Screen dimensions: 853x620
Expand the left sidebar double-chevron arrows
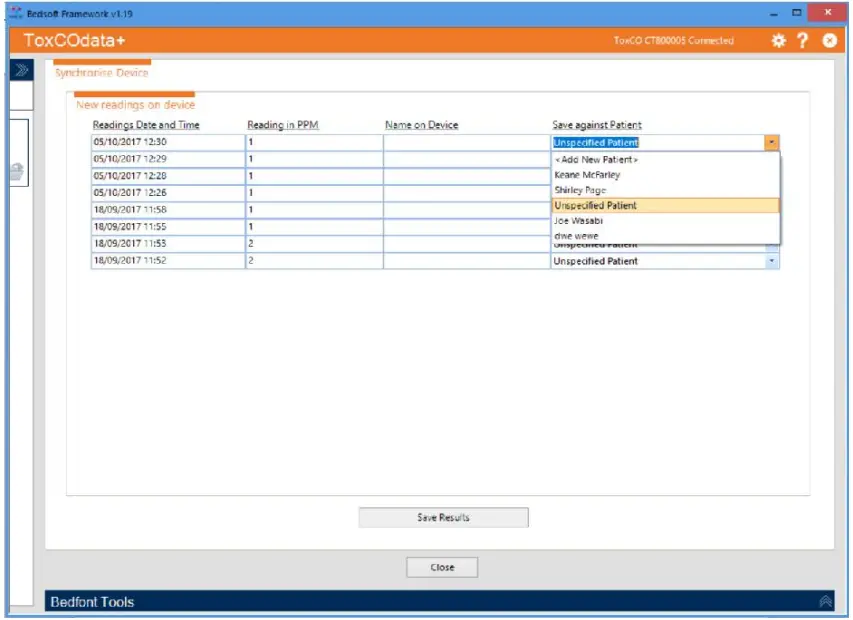20,69
